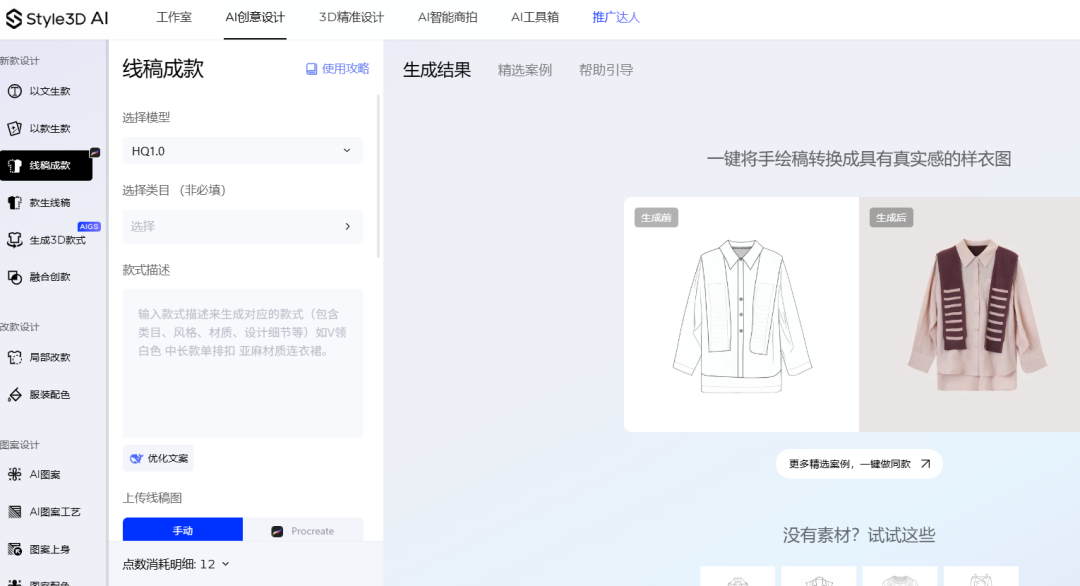The width and height of the screenshot is (1080, 586).
Task: Open the 推广达人 menu item
Action: point(616,17)
